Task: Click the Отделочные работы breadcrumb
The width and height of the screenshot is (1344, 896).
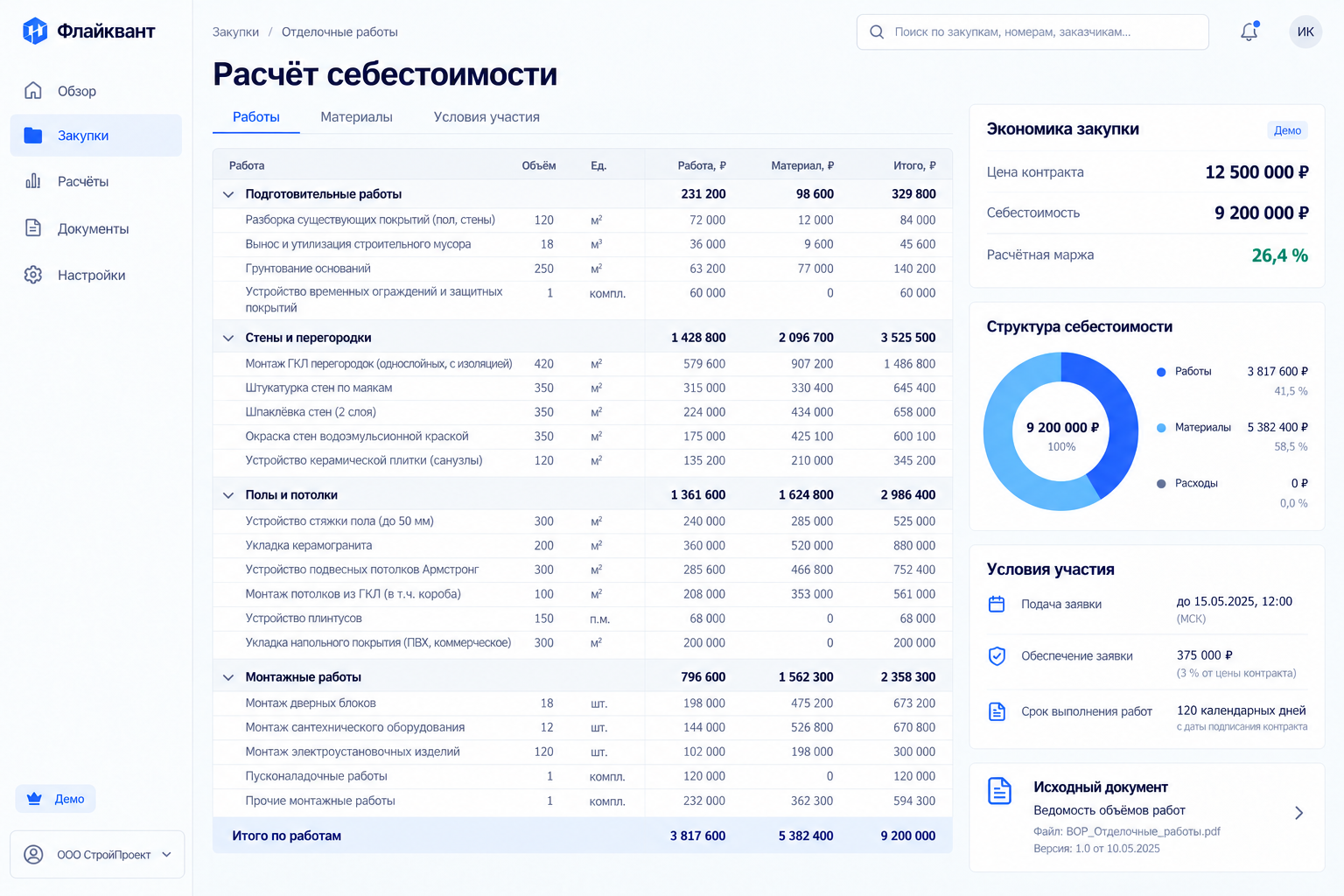Action: [339, 31]
